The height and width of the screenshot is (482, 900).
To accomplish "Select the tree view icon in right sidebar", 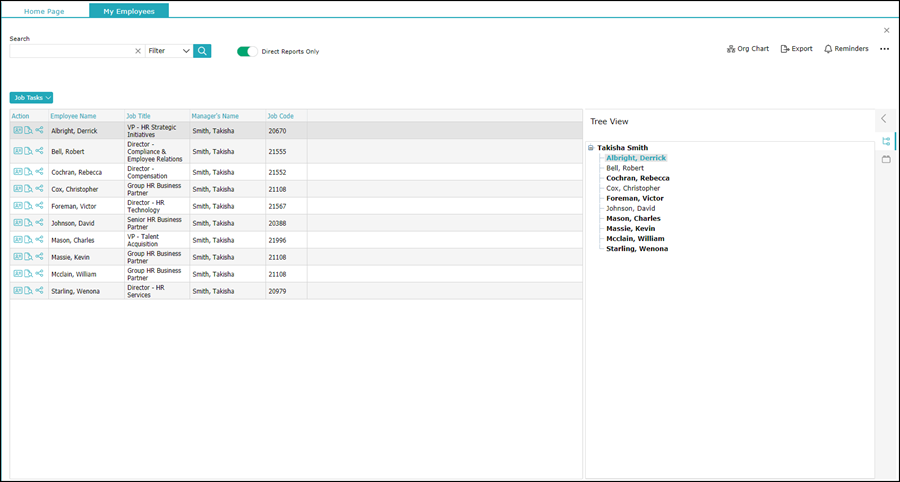I will pos(886,141).
